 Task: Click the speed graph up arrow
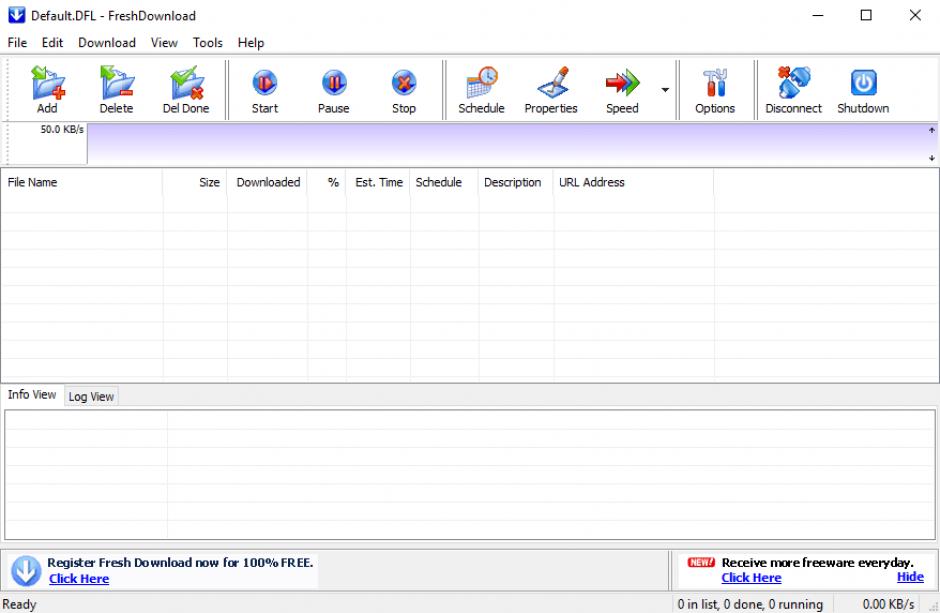click(932, 130)
